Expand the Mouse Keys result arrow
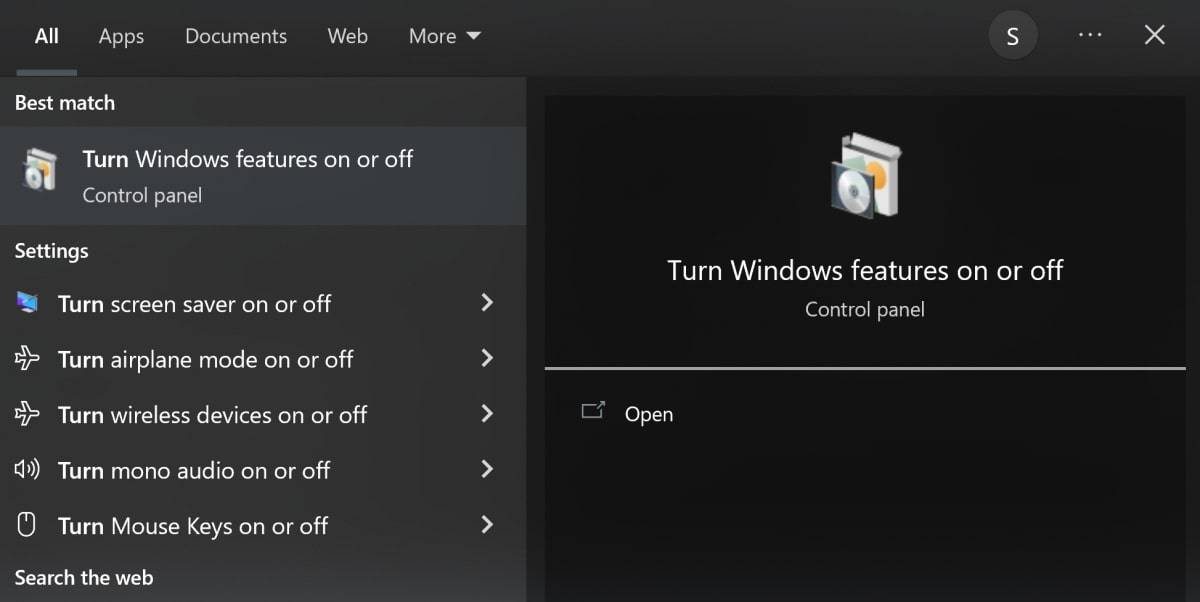 [x=487, y=524]
